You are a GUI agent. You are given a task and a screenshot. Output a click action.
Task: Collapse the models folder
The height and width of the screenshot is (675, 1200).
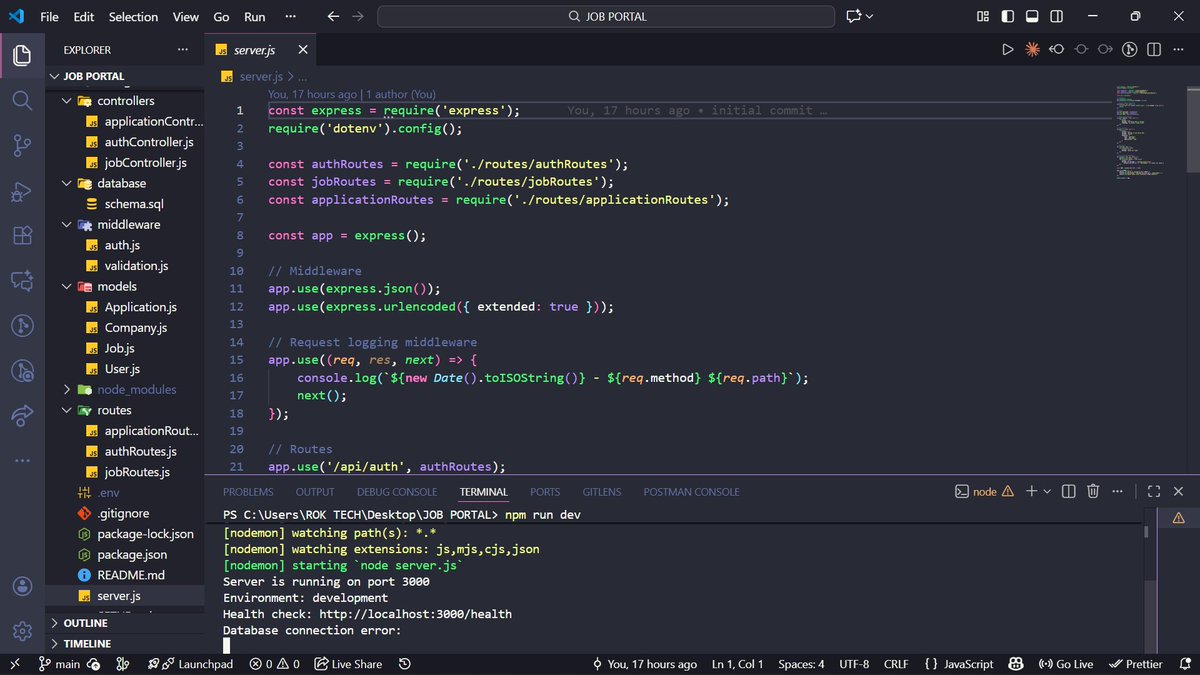[67, 286]
